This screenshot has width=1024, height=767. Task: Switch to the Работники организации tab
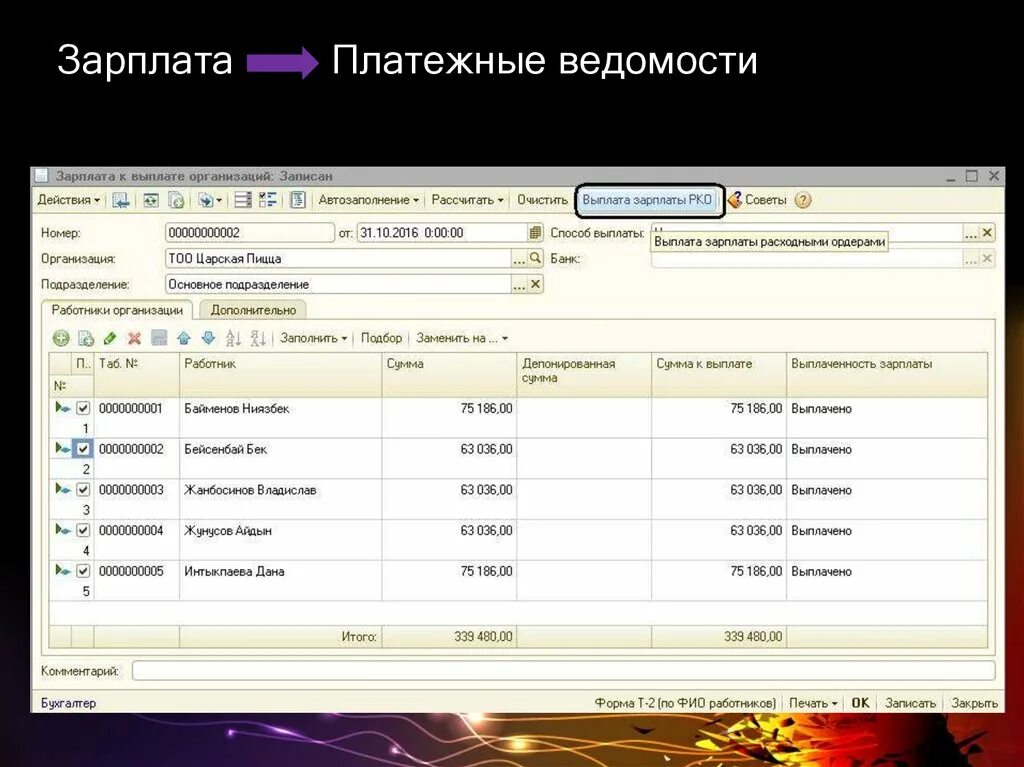click(117, 310)
